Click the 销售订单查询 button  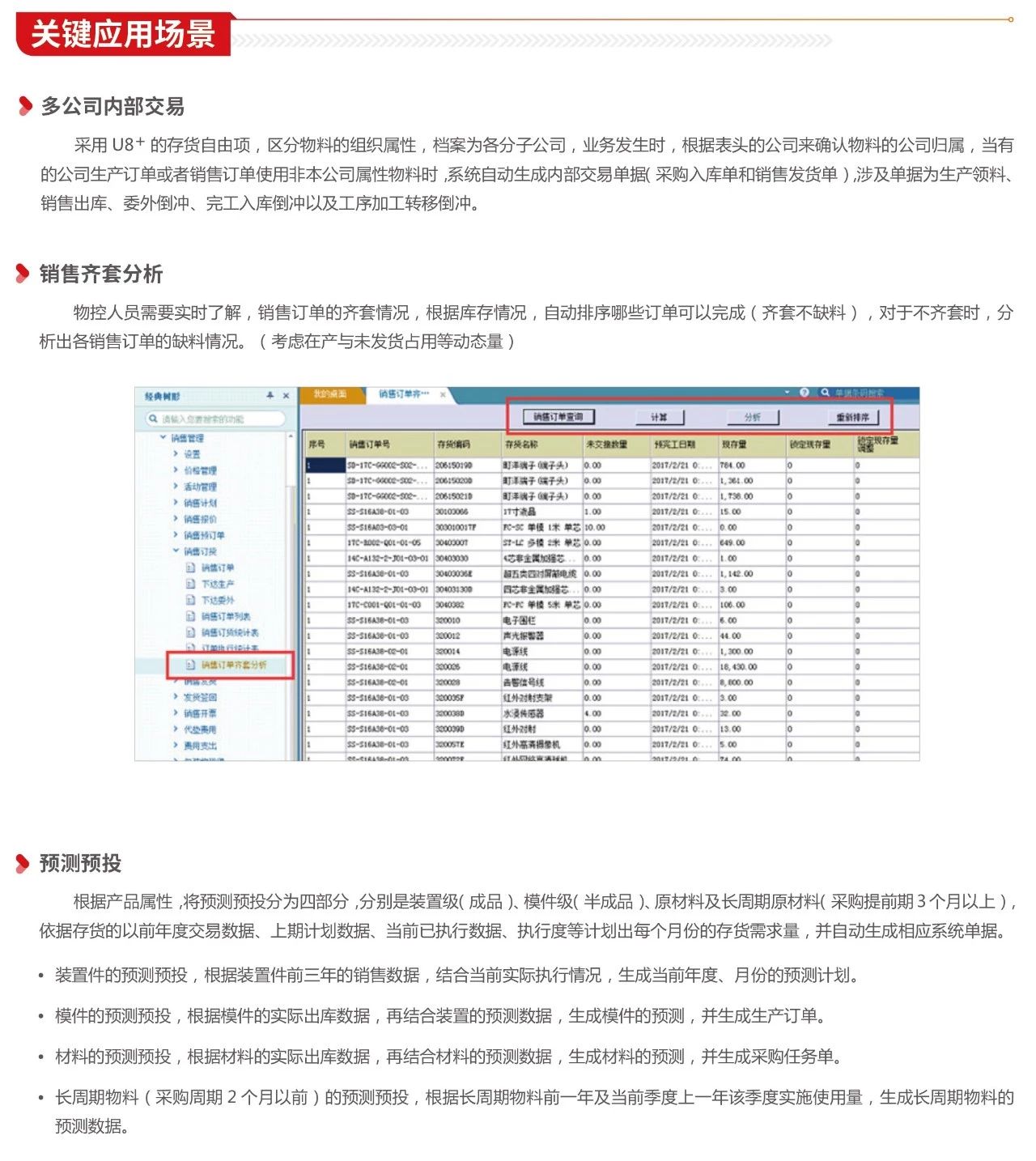tap(558, 417)
